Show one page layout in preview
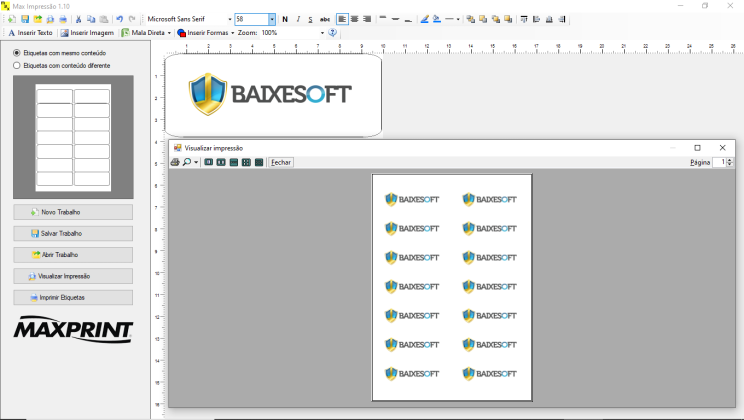This screenshot has width=744, height=420. pyautogui.click(x=209, y=162)
